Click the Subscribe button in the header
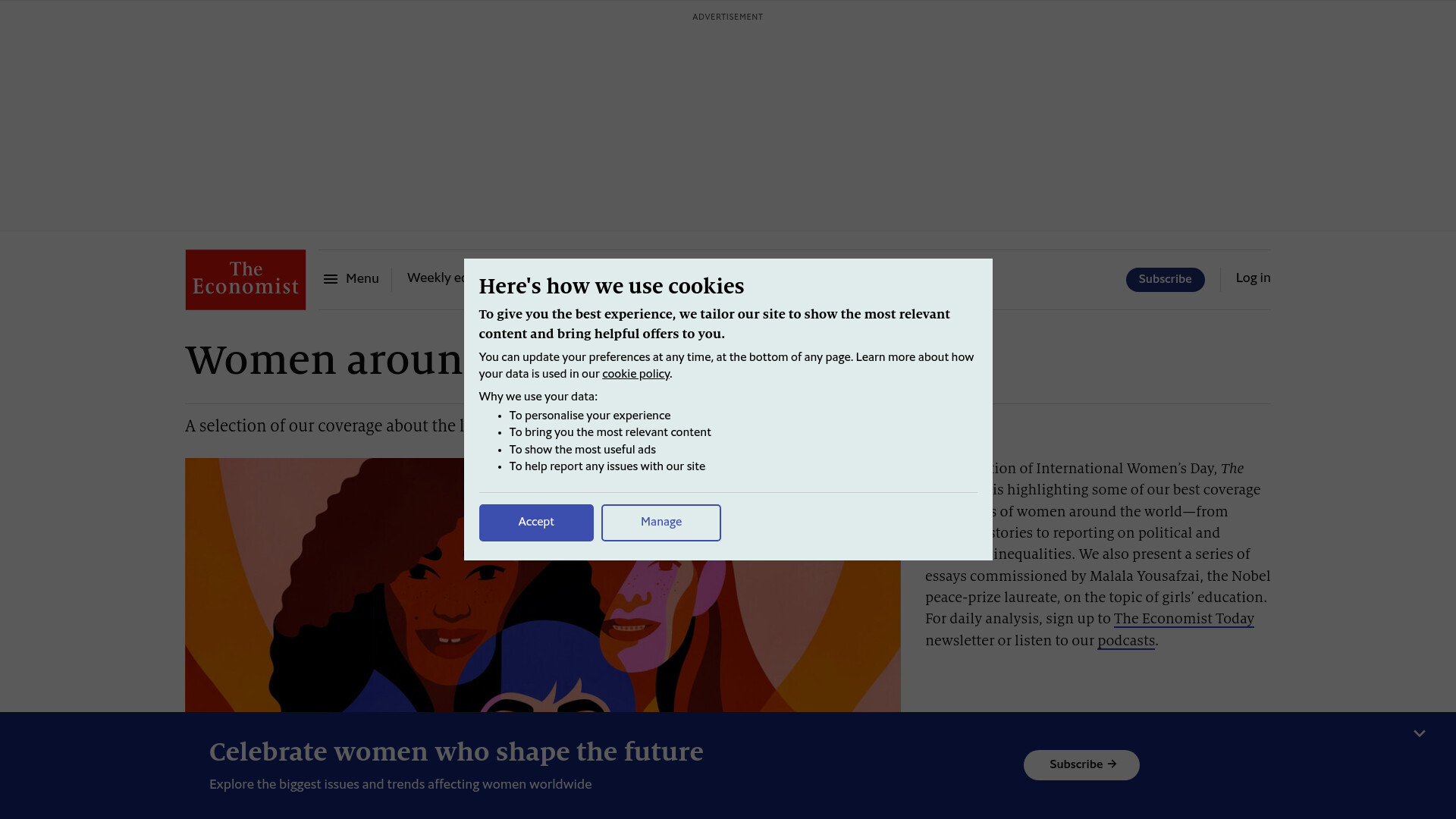The width and height of the screenshot is (1456, 819). 1165,280
